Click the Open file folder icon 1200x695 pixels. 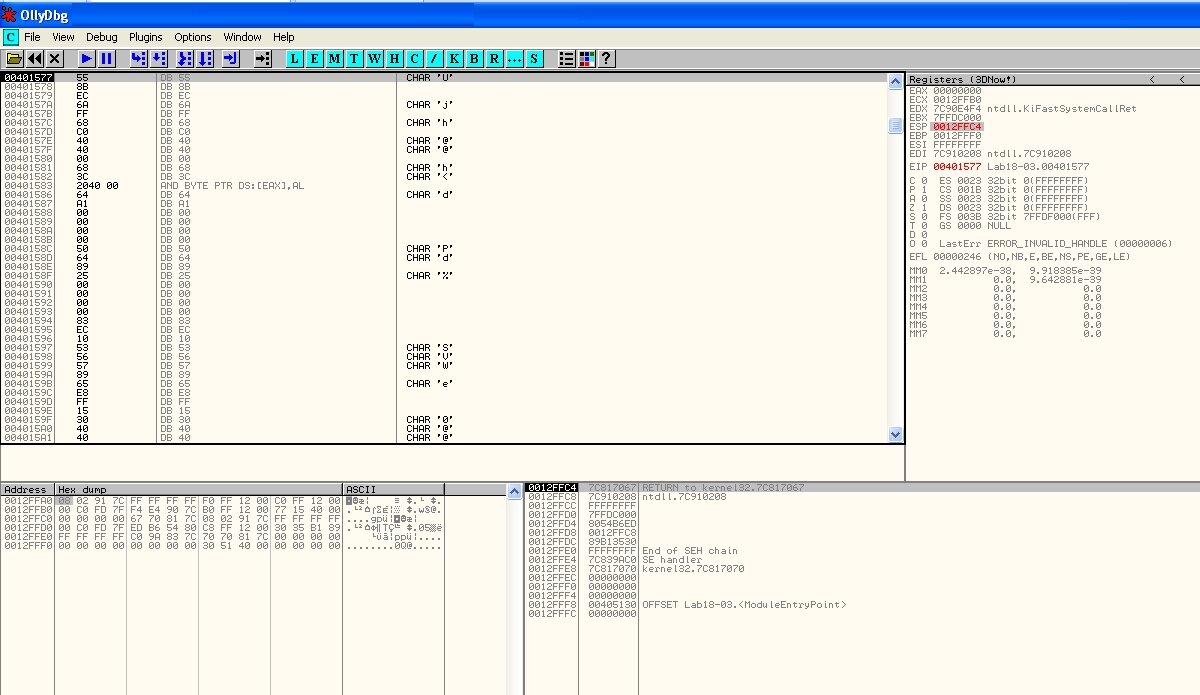click(x=14, y=59)
